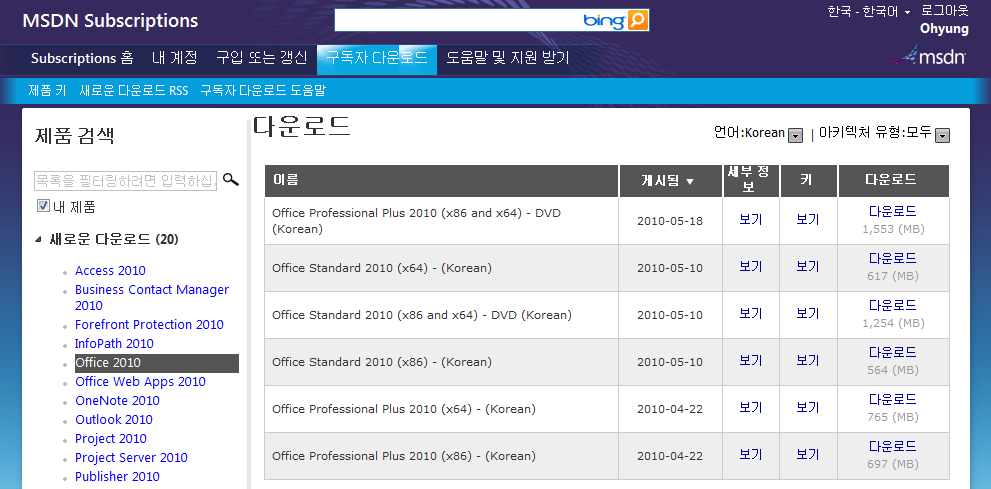
Task: Click the product filter input field
Action: pos(125,181)
